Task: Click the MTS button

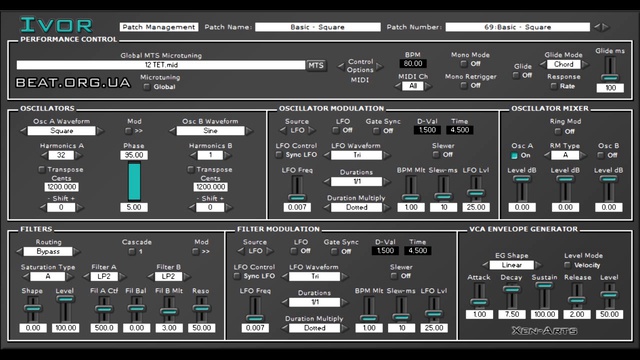Action: pyautogui.click(x=316, y=66)
